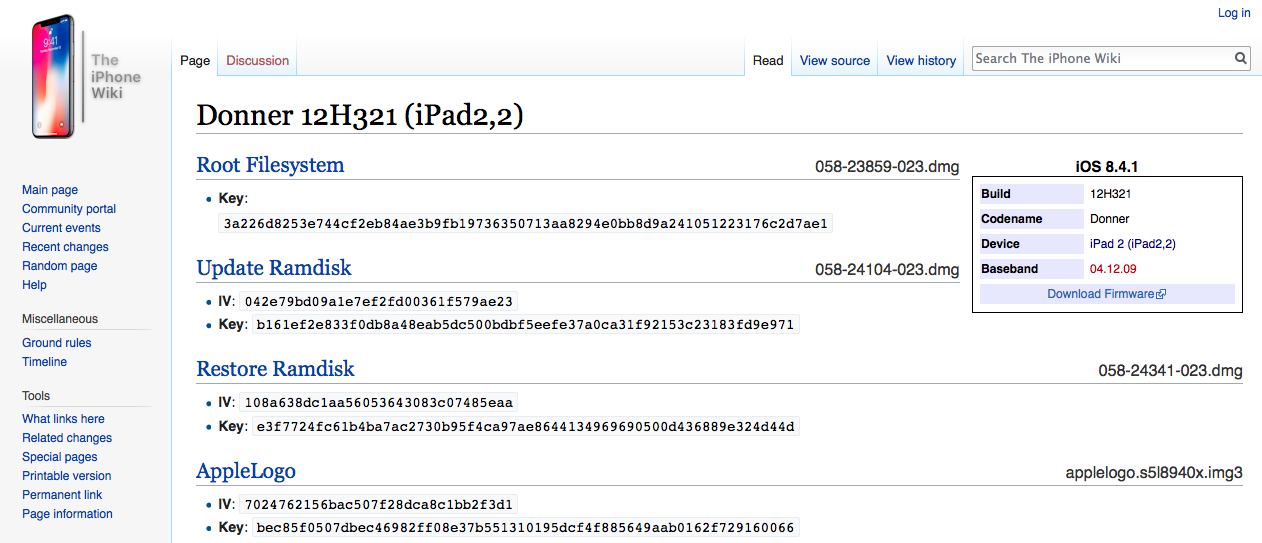
Task: Click the iPhone Wiki logo image
Action: (x=86, y=76)
